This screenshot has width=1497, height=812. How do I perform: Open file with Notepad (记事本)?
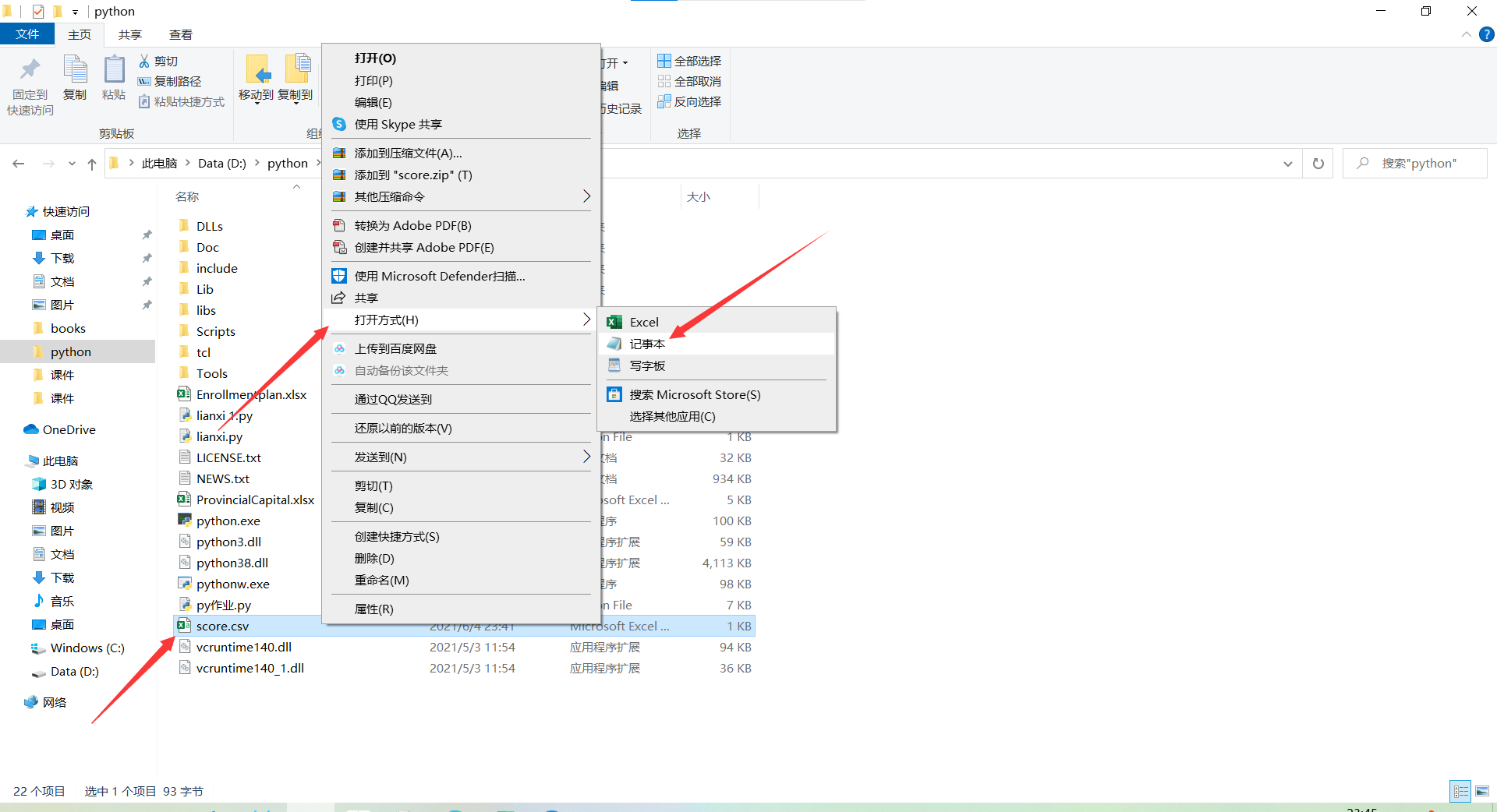717,344
